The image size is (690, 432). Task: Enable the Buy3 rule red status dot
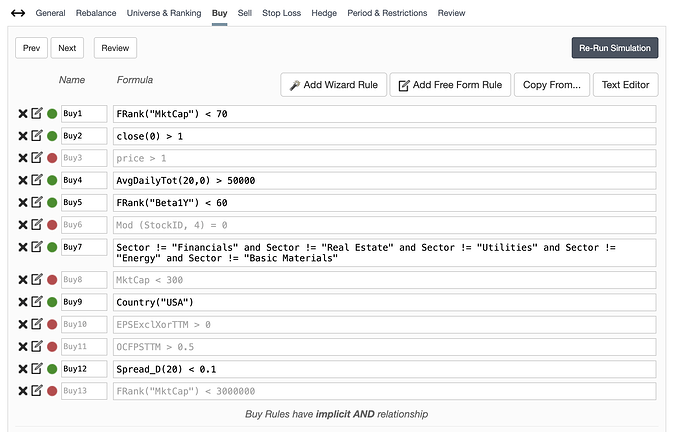point(52,158)
